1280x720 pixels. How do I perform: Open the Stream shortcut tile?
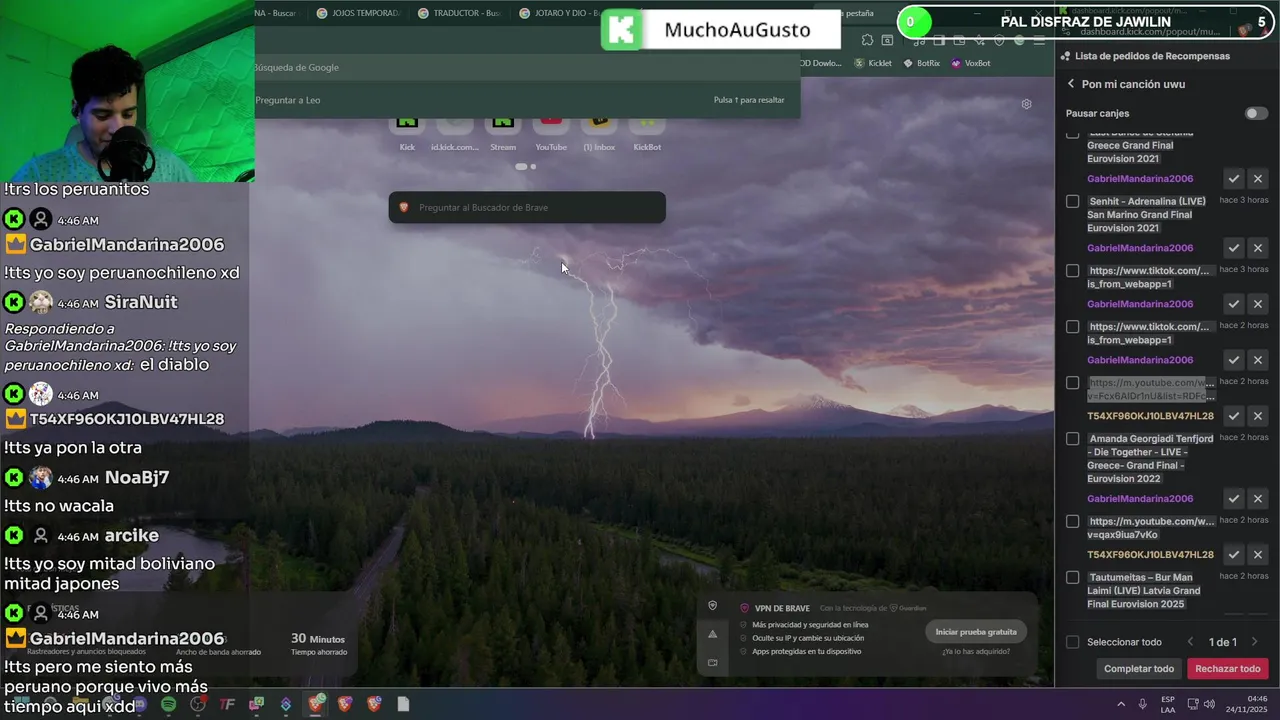coord(503,134)
